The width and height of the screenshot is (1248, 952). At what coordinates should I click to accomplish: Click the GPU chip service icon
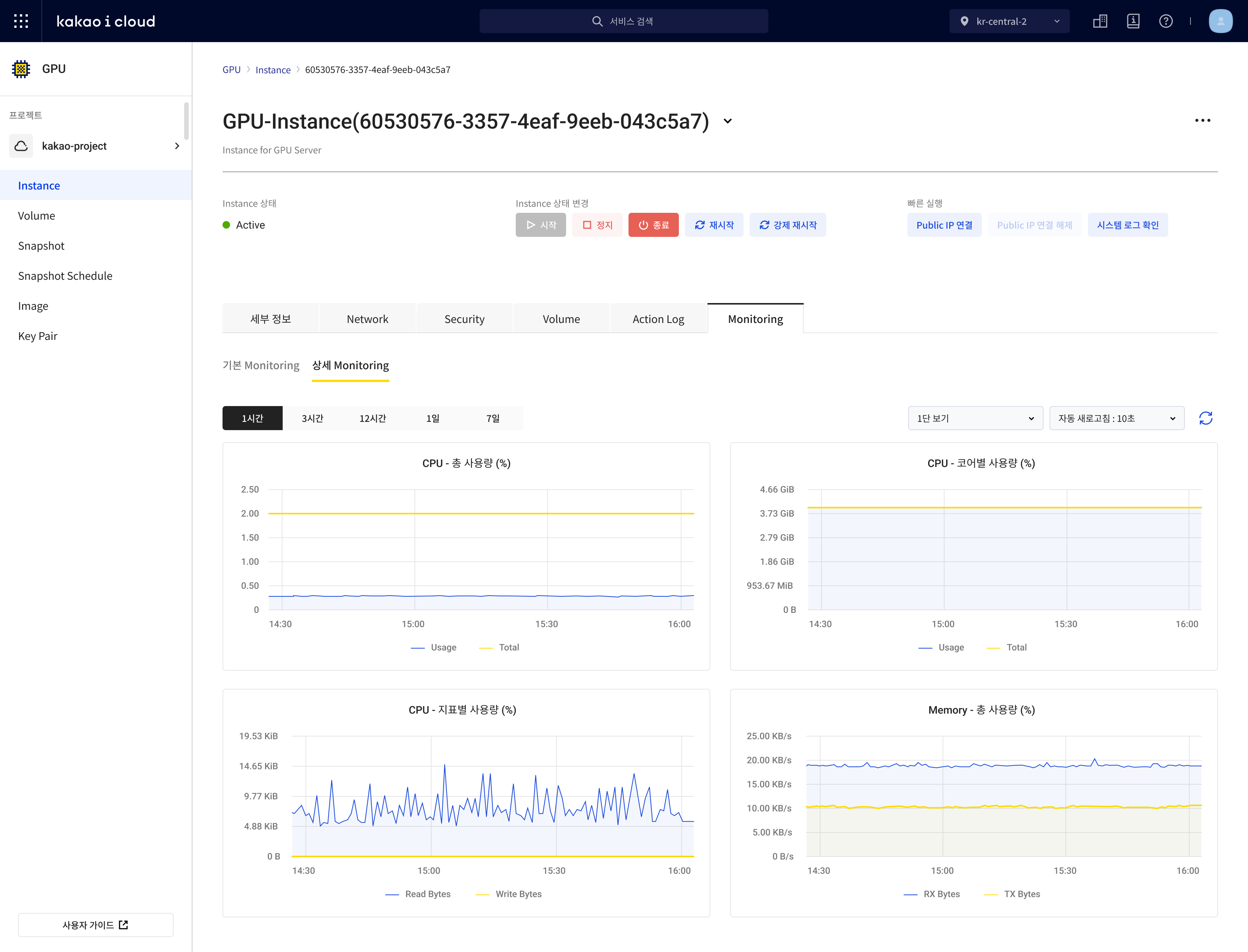pyautogui.click(x=21, y=68)
